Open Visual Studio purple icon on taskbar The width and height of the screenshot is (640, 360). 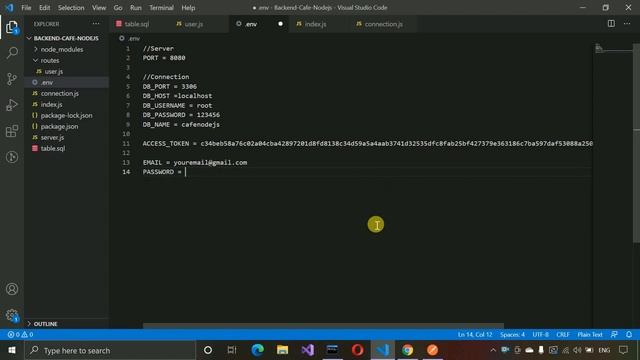coord(308,350)
